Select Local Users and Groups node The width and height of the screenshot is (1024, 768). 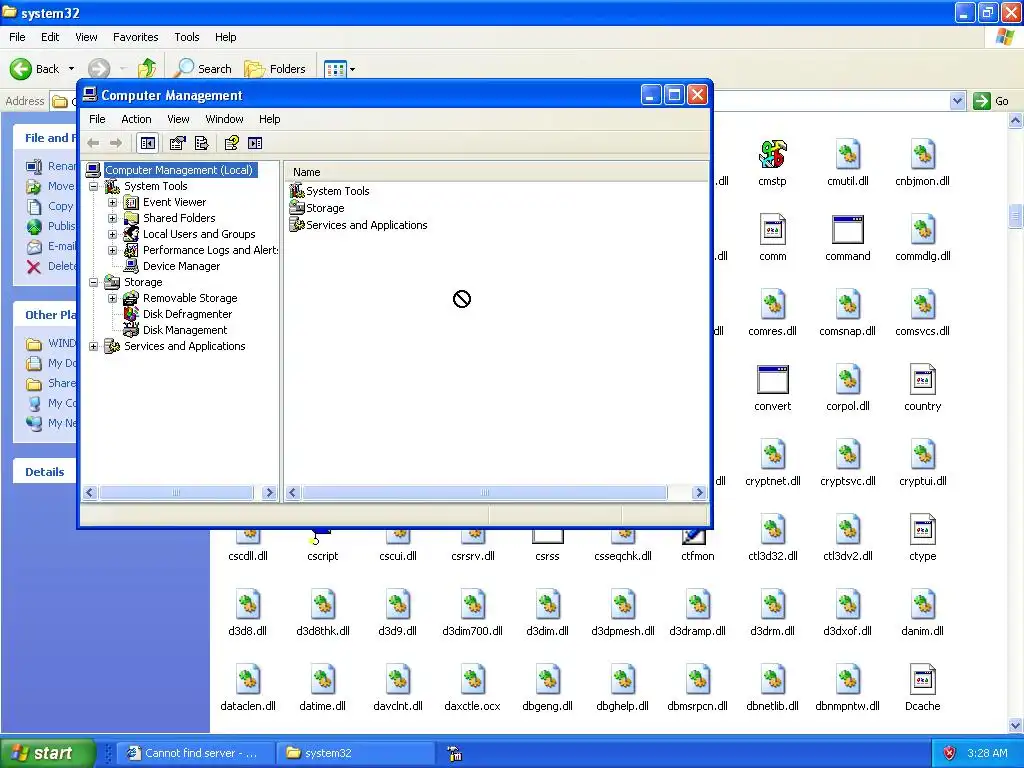[x=199, y=234]
